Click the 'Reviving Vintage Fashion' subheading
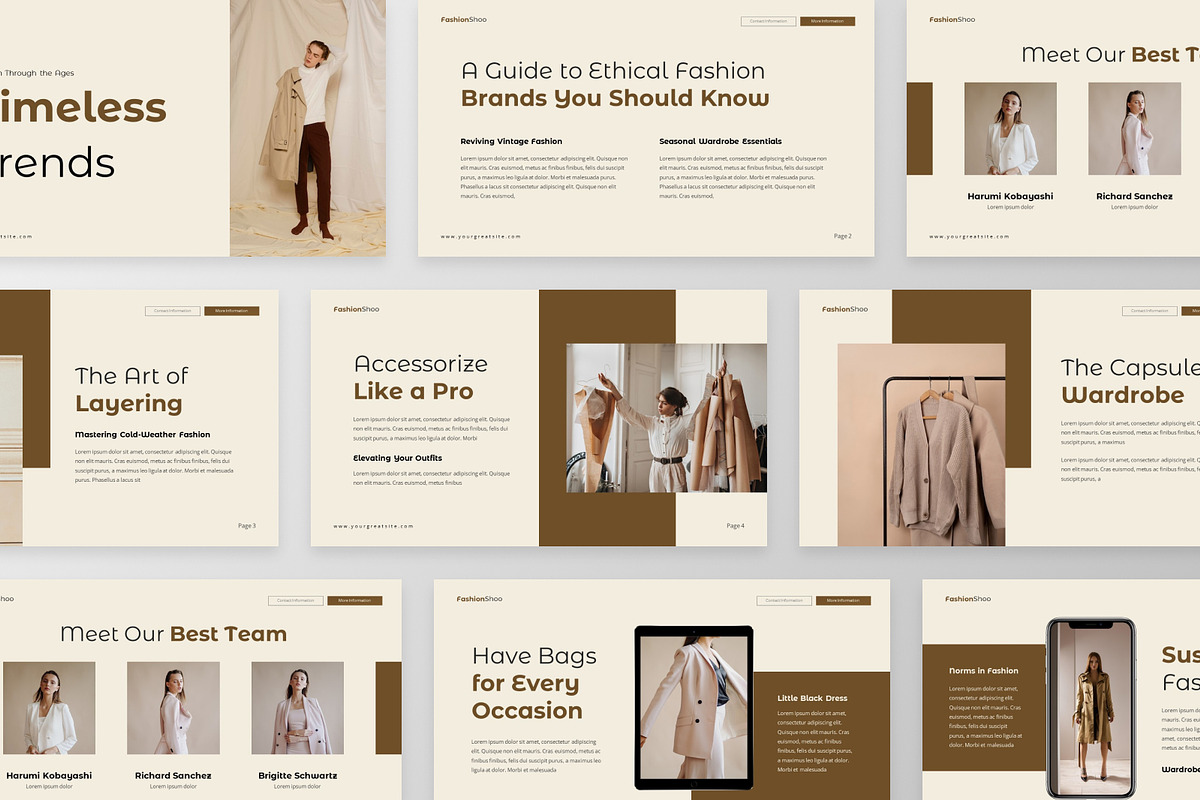Viewport: 1200px width, 800px height. pyautogui.click(x=511, y=141)
